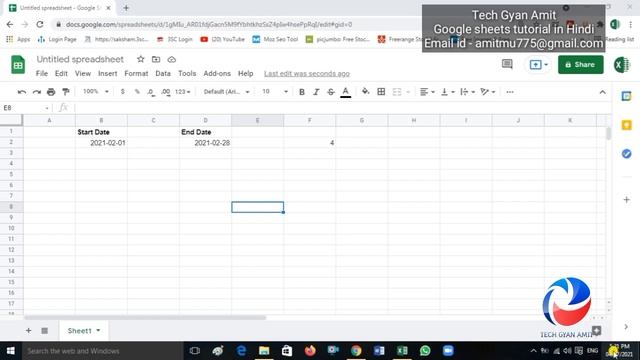The image size is (640, 360).
Task: Star the Untitled spreadsheet
Action: point(140,59)
